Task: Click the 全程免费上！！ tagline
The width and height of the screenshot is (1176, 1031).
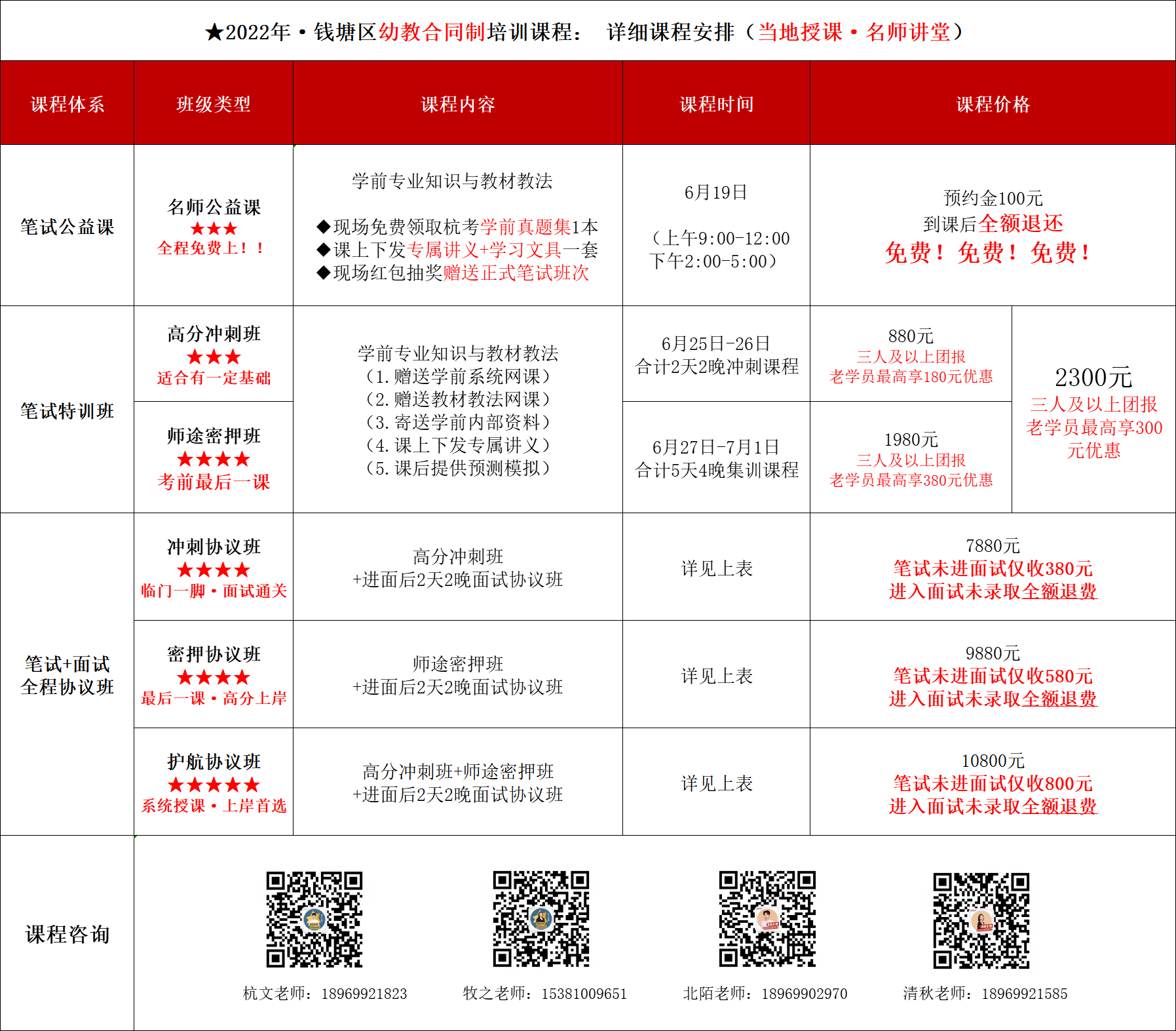Action: coord(211,248)
